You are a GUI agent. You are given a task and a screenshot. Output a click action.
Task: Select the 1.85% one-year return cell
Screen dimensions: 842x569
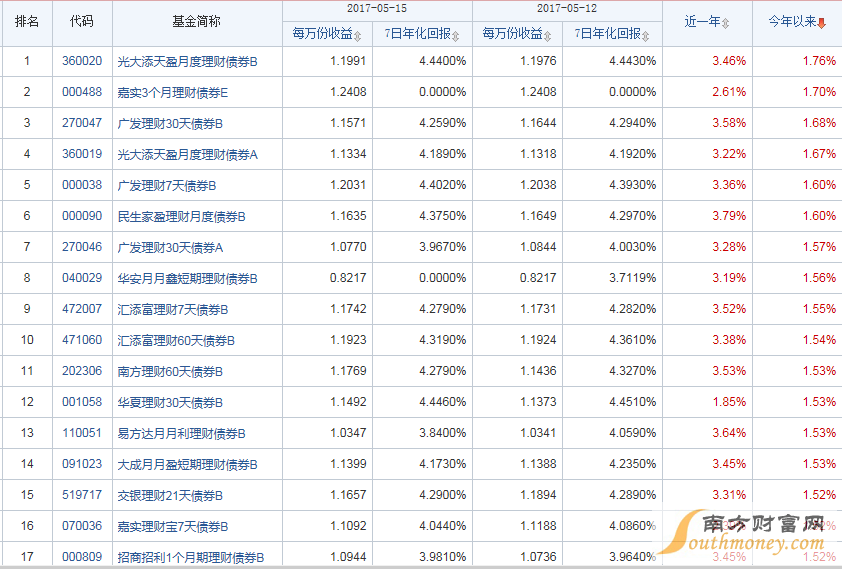pyautogui.click(x=729, y=402)
